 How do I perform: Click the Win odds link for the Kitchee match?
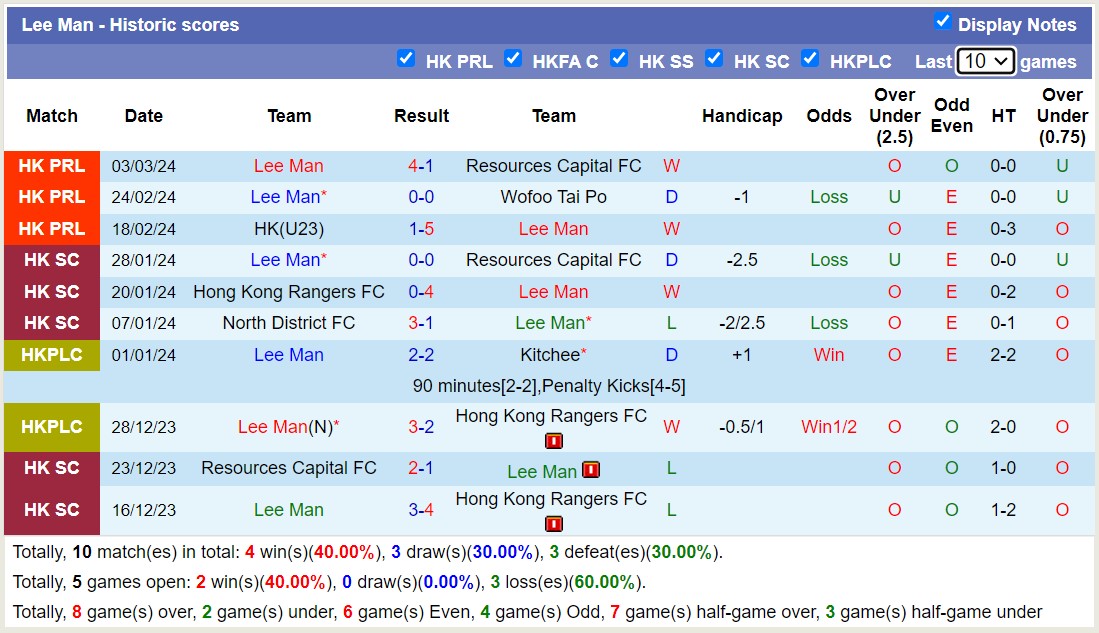pos(828,355)
